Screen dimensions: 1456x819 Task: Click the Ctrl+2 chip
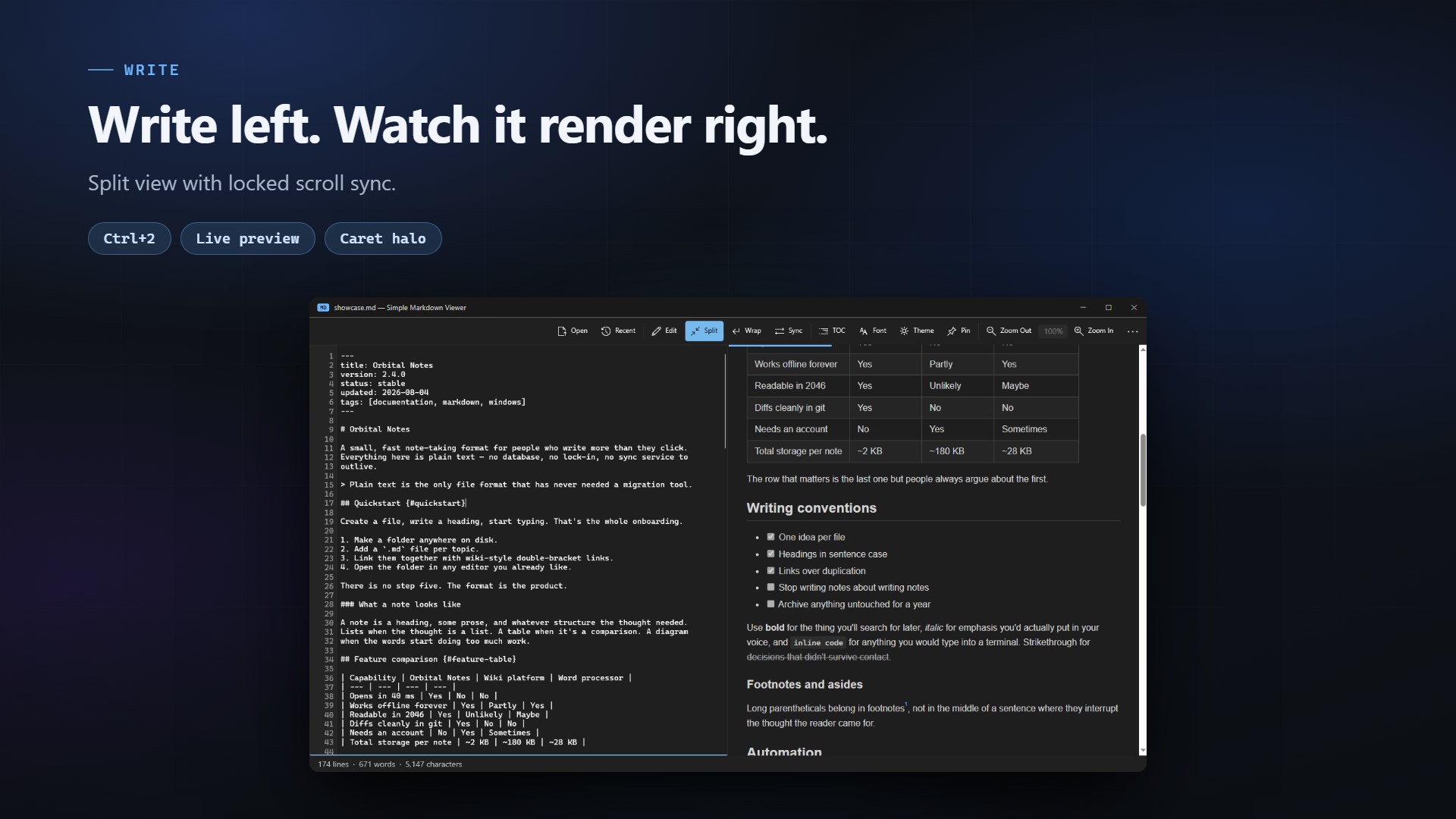(x=130, y=238)
